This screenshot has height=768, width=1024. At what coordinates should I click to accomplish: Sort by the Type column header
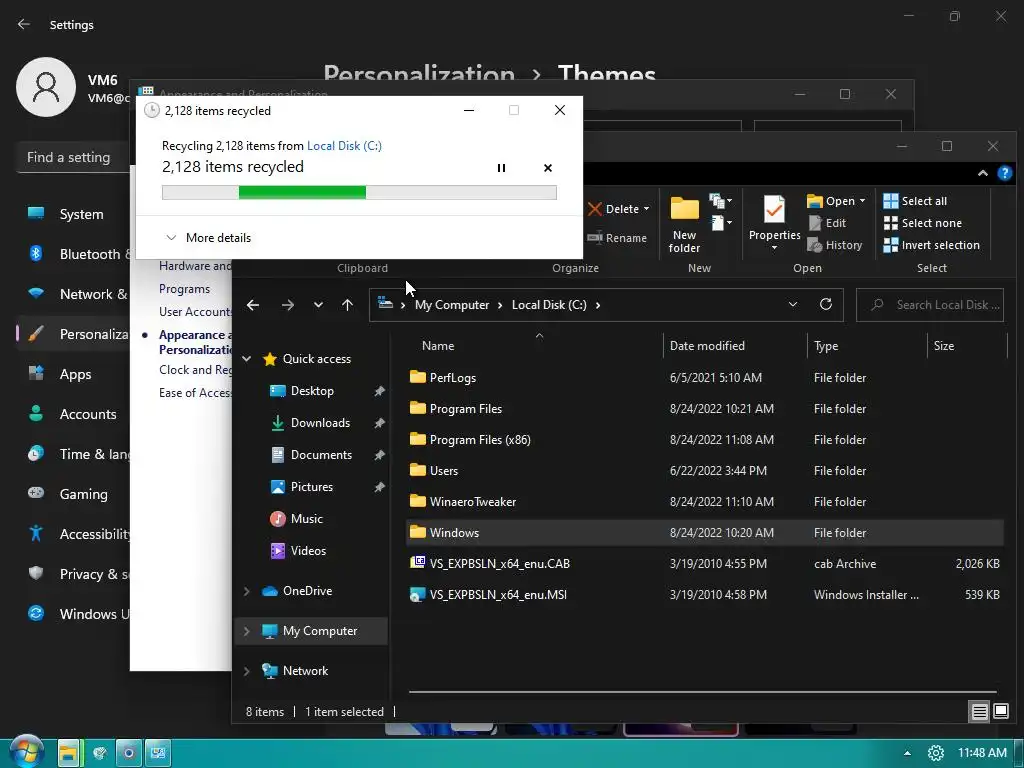(825, 346)
